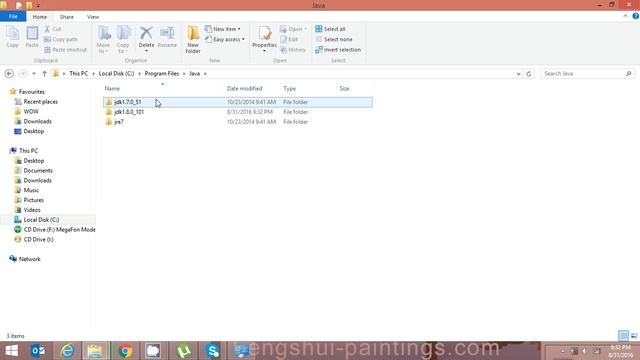Viewport: 640px width, 360px height.
Task: Create a folder with New folder icon
Action: tap(193, 34)
